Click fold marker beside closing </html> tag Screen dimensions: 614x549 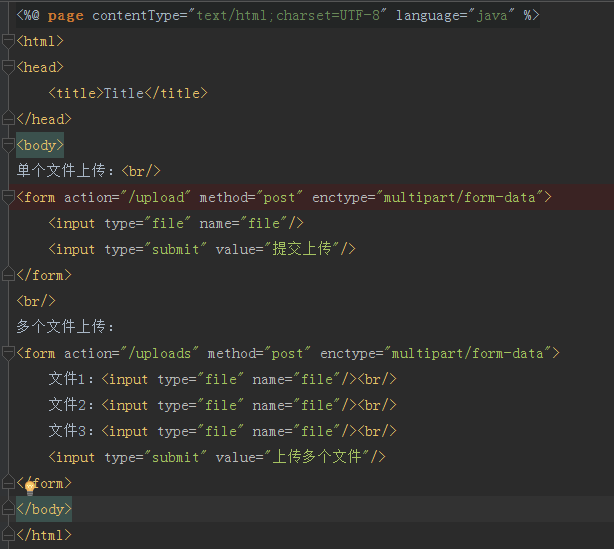click(x=9, y=536)
